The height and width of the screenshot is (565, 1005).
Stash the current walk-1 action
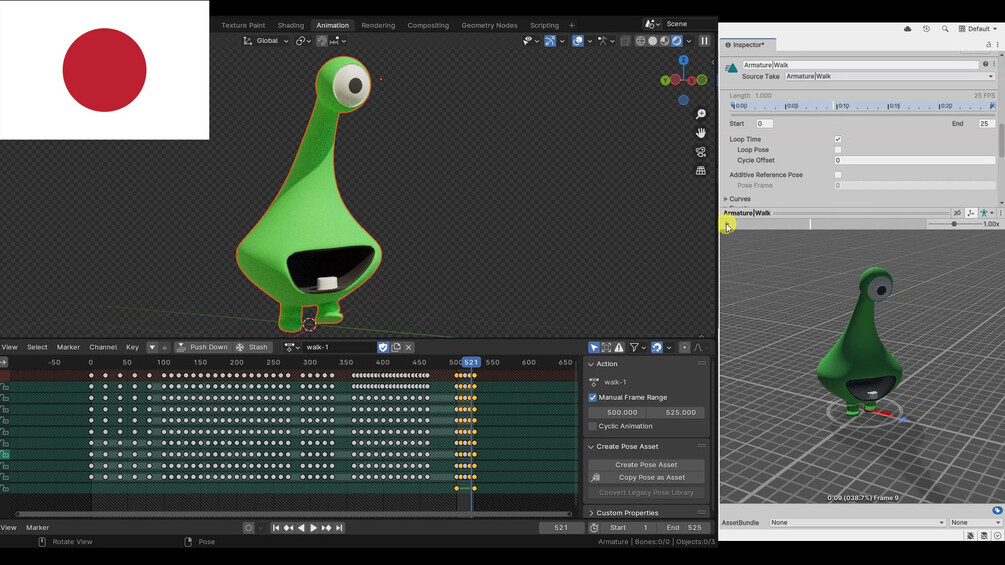[252, 347]
